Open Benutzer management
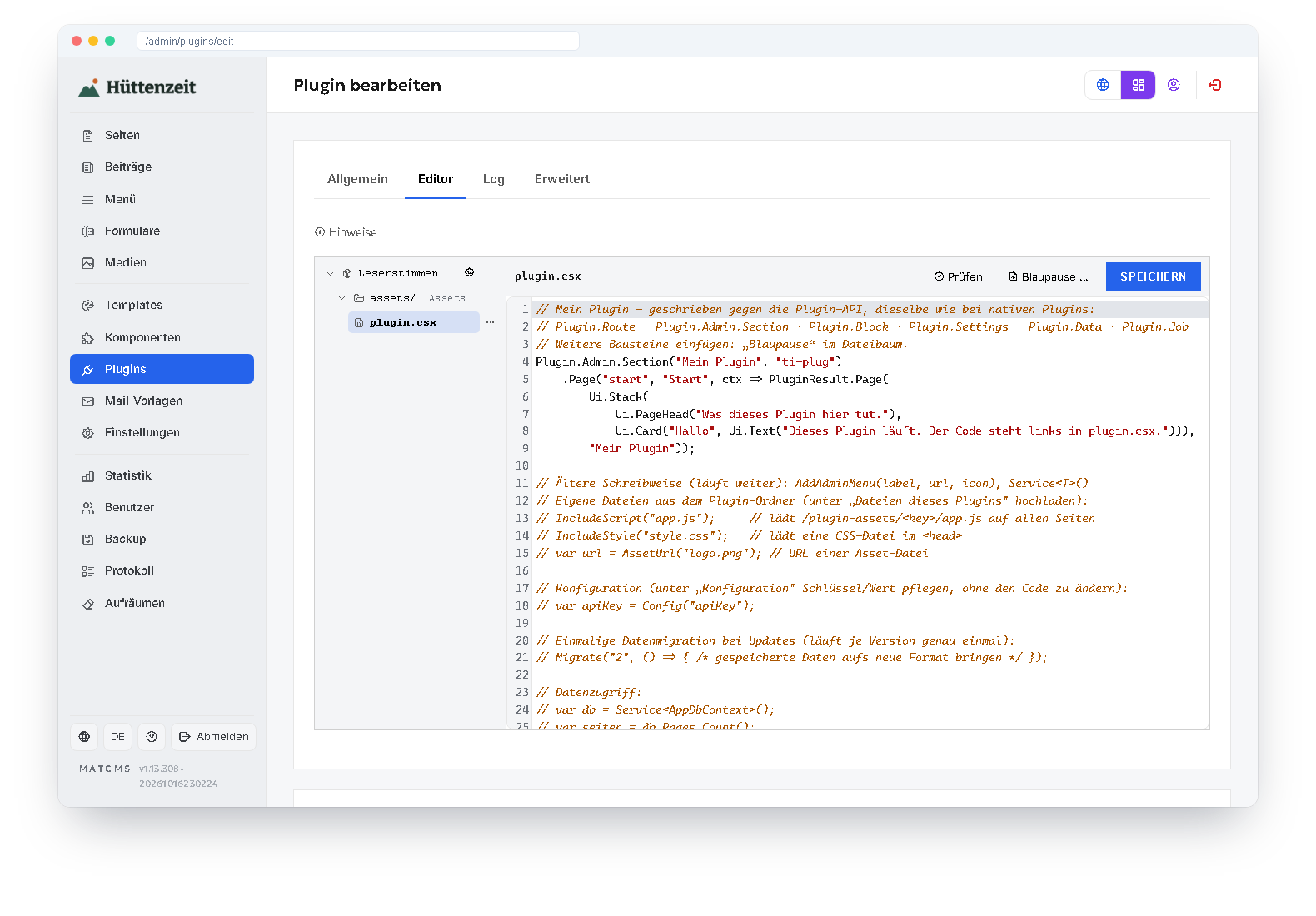The width and height of the screenshot is (1316, 916). 162,507
